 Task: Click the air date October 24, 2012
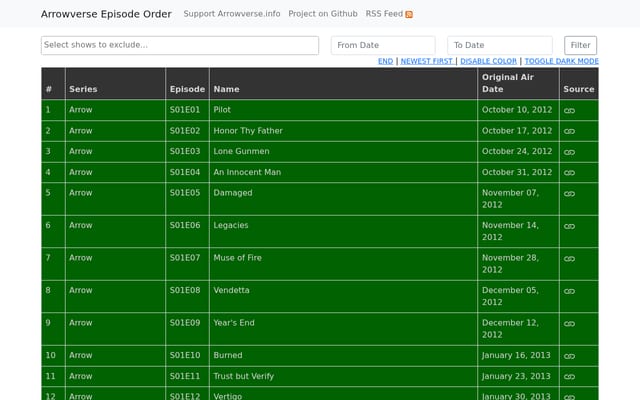517,151
